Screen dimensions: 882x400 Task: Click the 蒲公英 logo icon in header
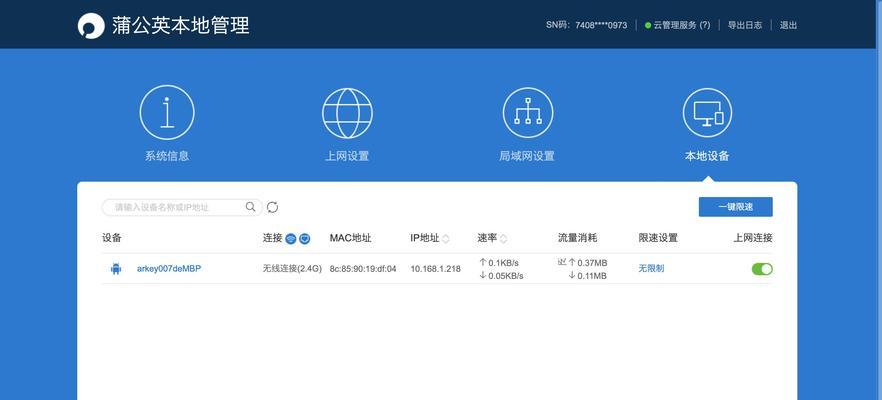pos(91,26)
